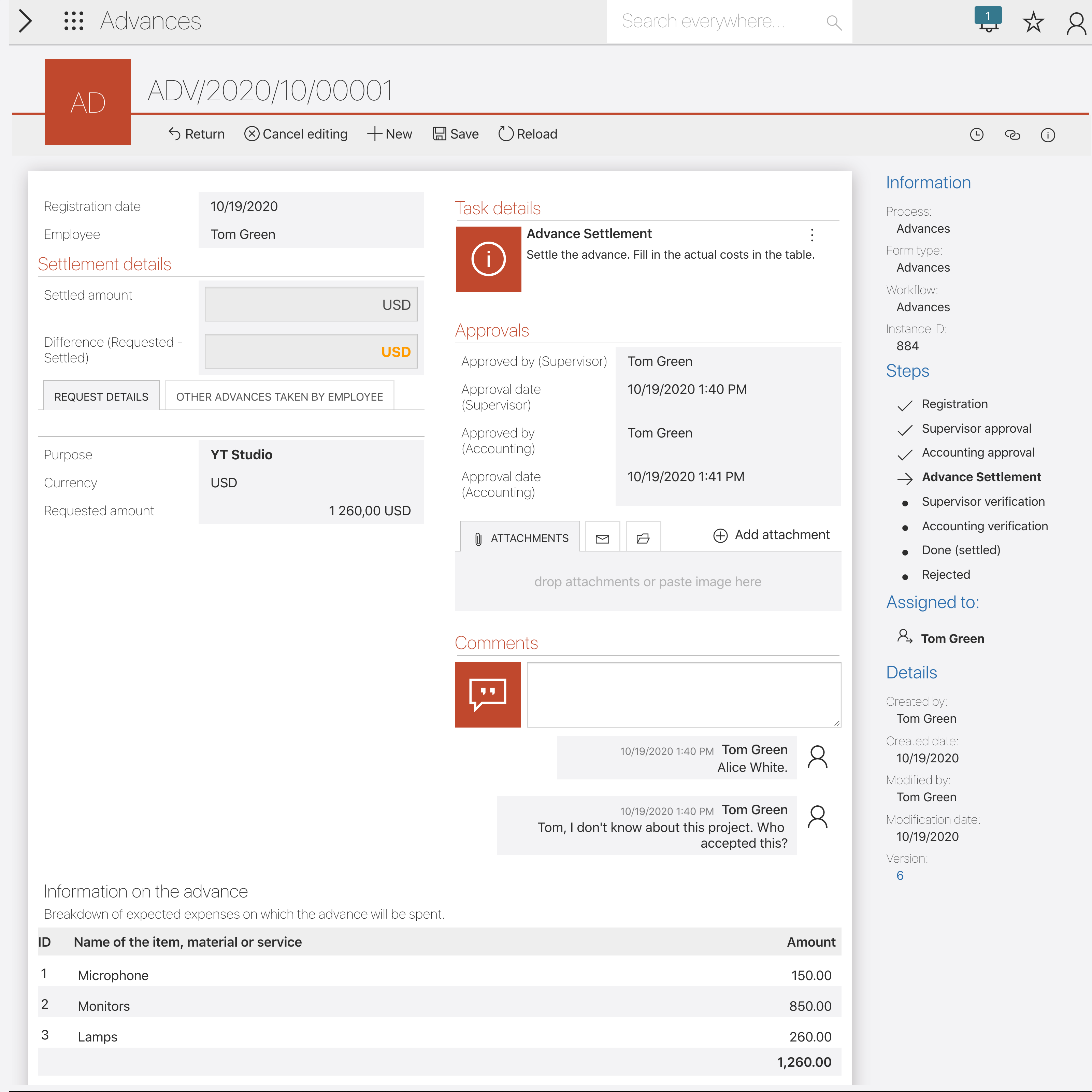Toggle the information panel icon
The width and height of the screenshot is (1092, 1092).
(x=1047, y=134)
